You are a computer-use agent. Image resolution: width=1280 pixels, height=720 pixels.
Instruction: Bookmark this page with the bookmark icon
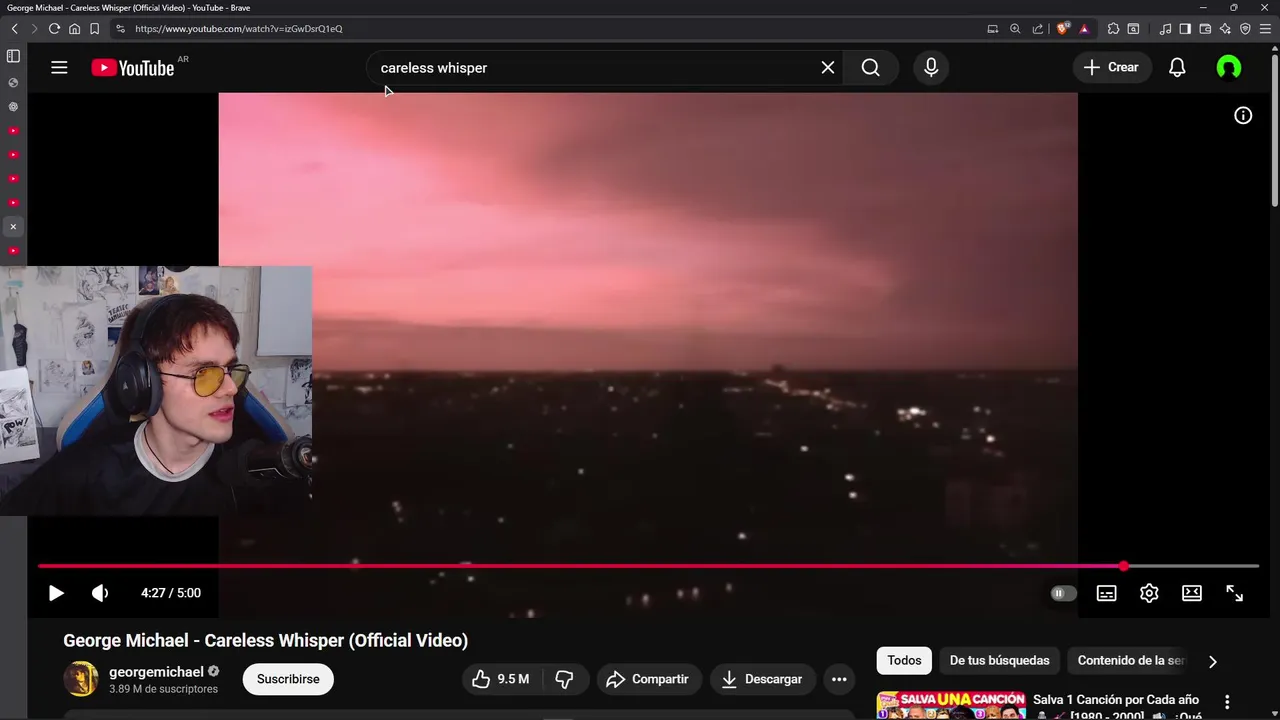pos(94,29)
